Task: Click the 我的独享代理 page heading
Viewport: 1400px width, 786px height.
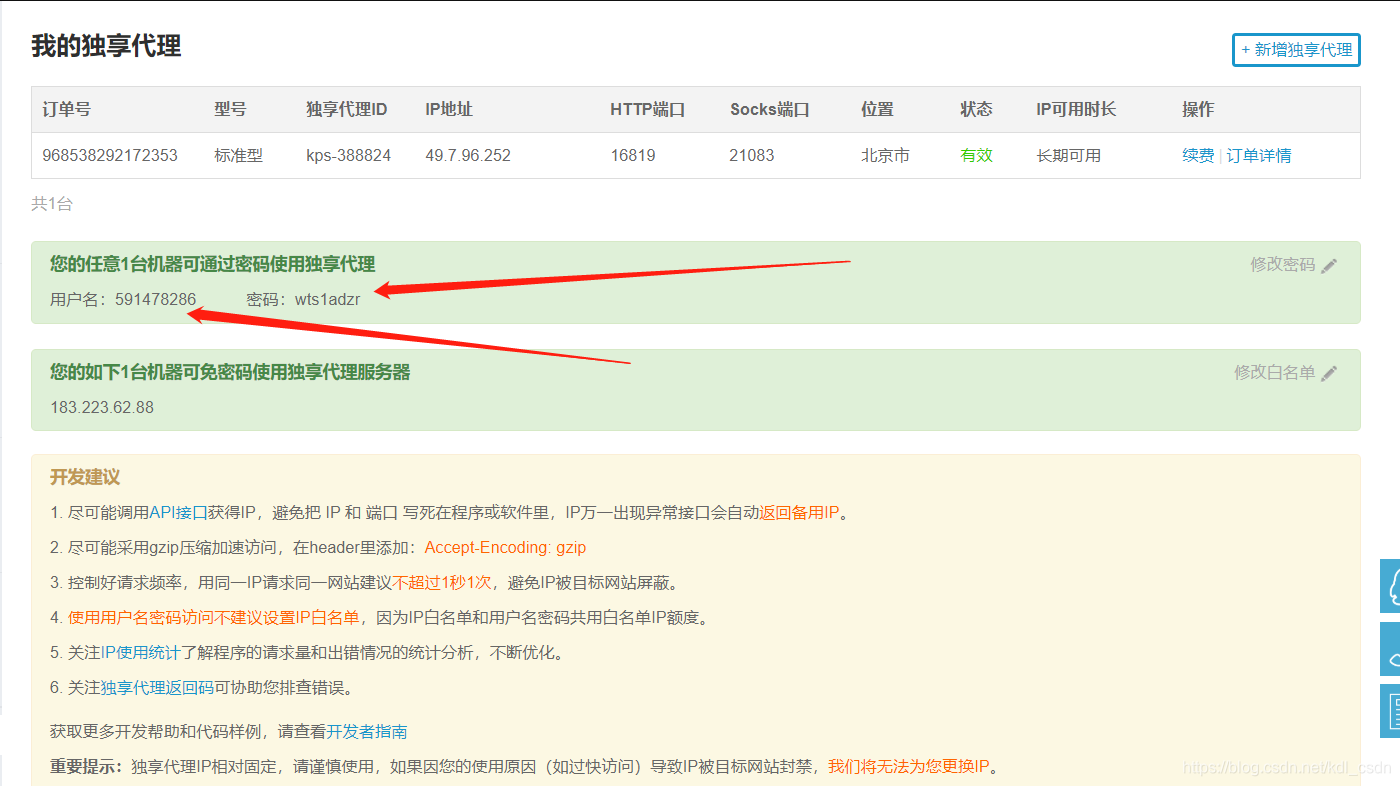Action: click(106, 46)
